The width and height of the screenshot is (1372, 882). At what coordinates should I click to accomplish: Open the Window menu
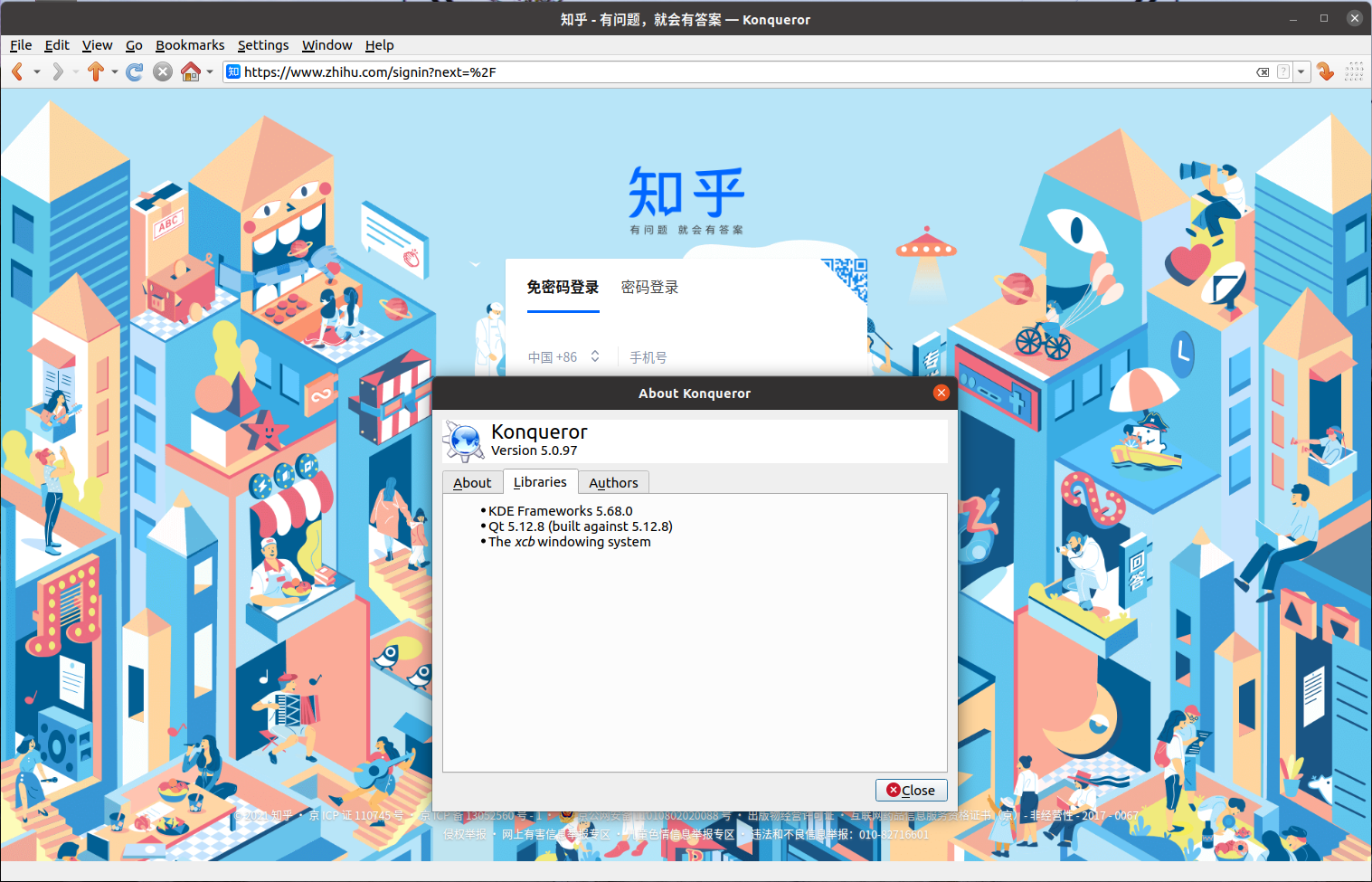pyautogui.click(x=326, y=45)
